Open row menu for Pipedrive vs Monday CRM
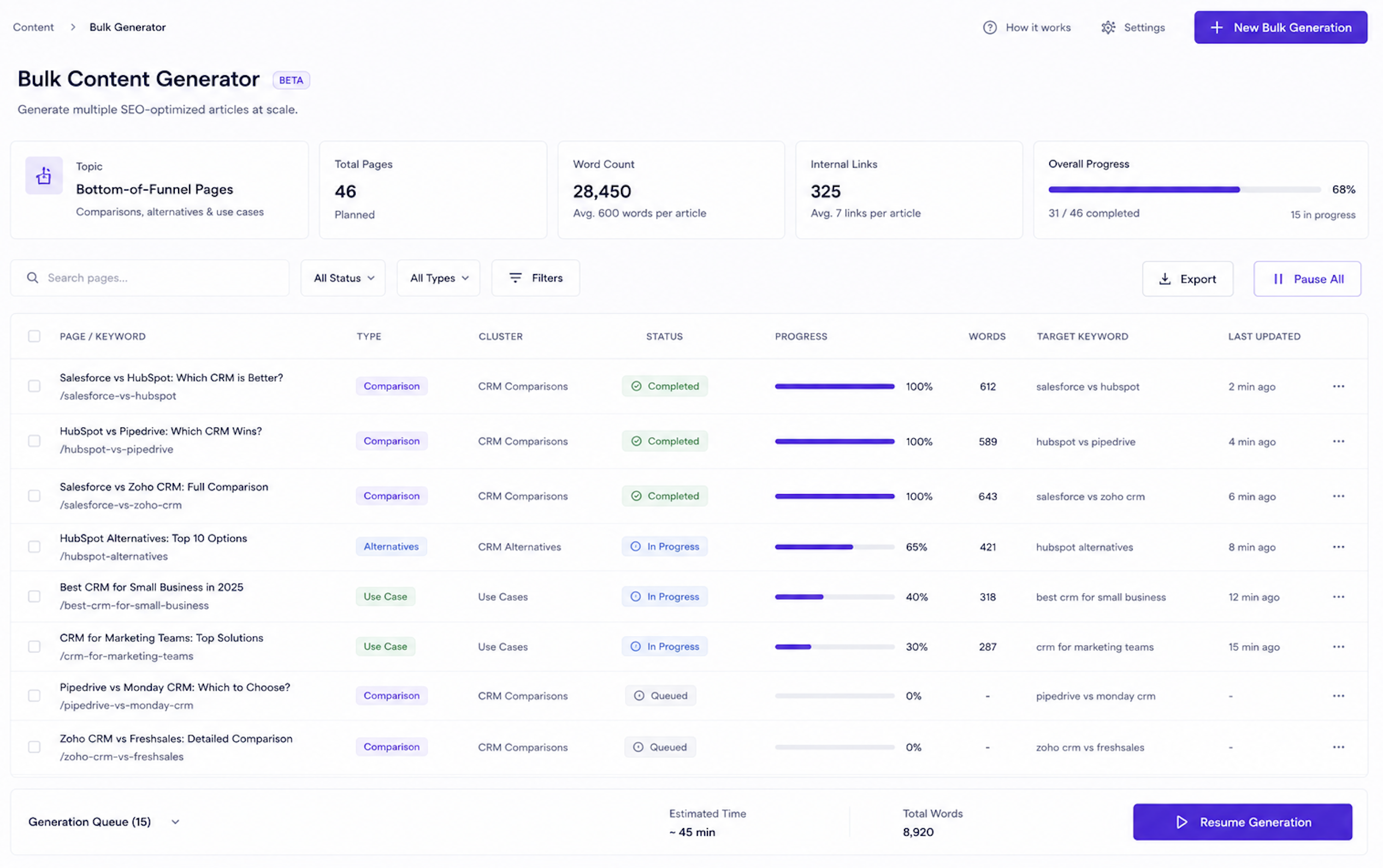 click(x=1338, y=696)
